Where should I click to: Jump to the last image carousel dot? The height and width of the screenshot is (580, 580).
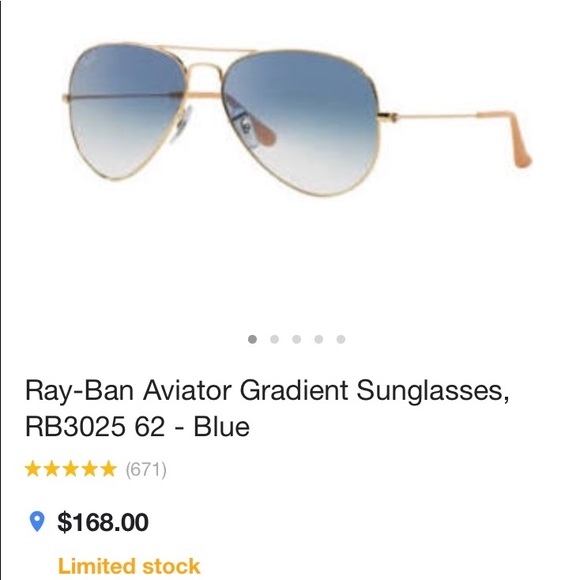click(341, 339)
